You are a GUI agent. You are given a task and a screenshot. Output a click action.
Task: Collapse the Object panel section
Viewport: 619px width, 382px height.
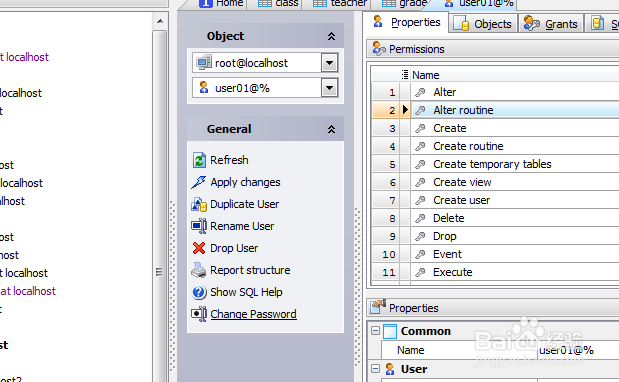pyautogui.click(x=331, y=36)
